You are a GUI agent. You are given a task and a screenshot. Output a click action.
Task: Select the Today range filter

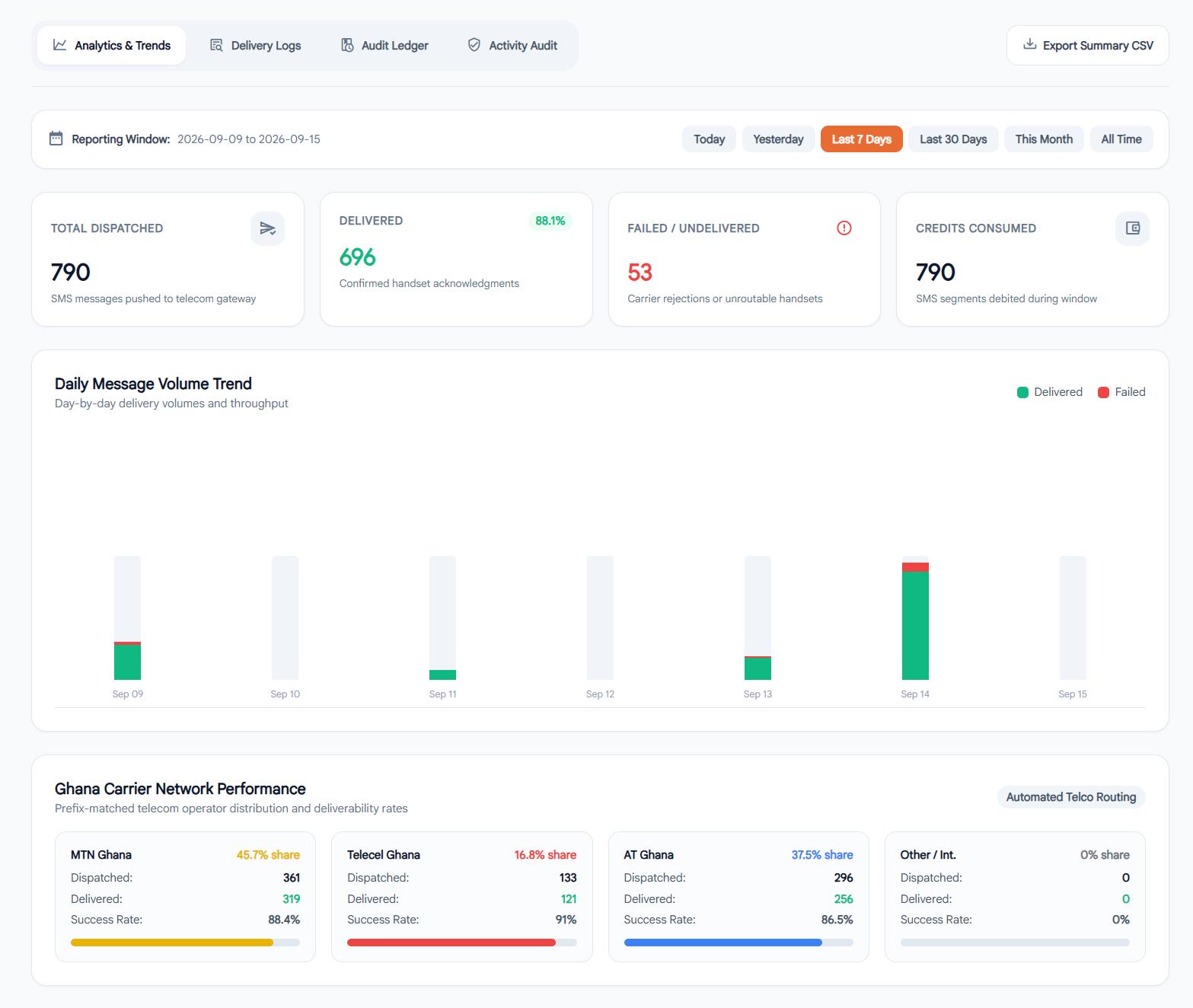click(709, 139)
